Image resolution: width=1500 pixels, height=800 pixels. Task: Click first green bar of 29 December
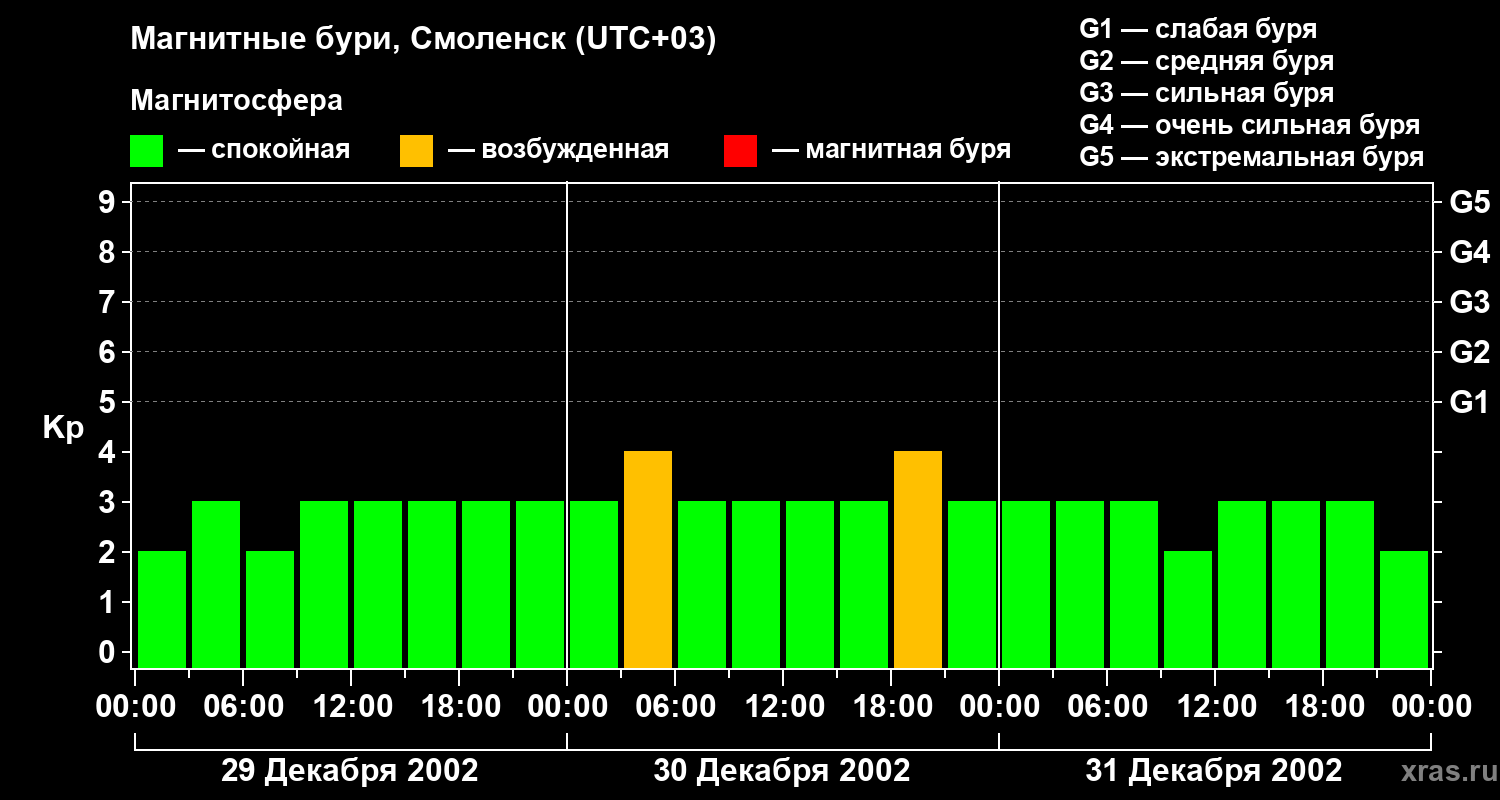162,610
